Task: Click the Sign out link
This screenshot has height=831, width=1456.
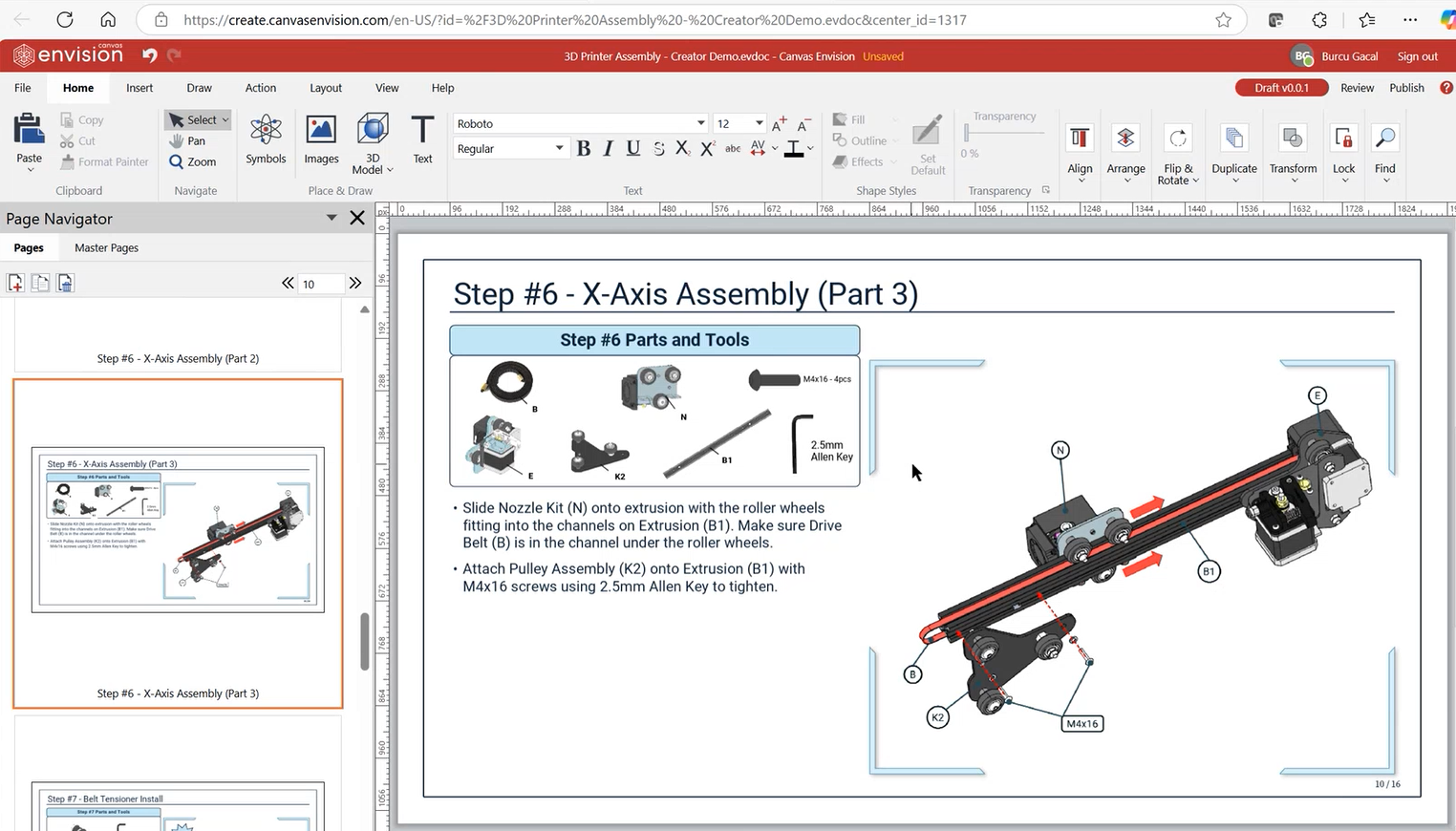Action: click(x=1417, y=56)
